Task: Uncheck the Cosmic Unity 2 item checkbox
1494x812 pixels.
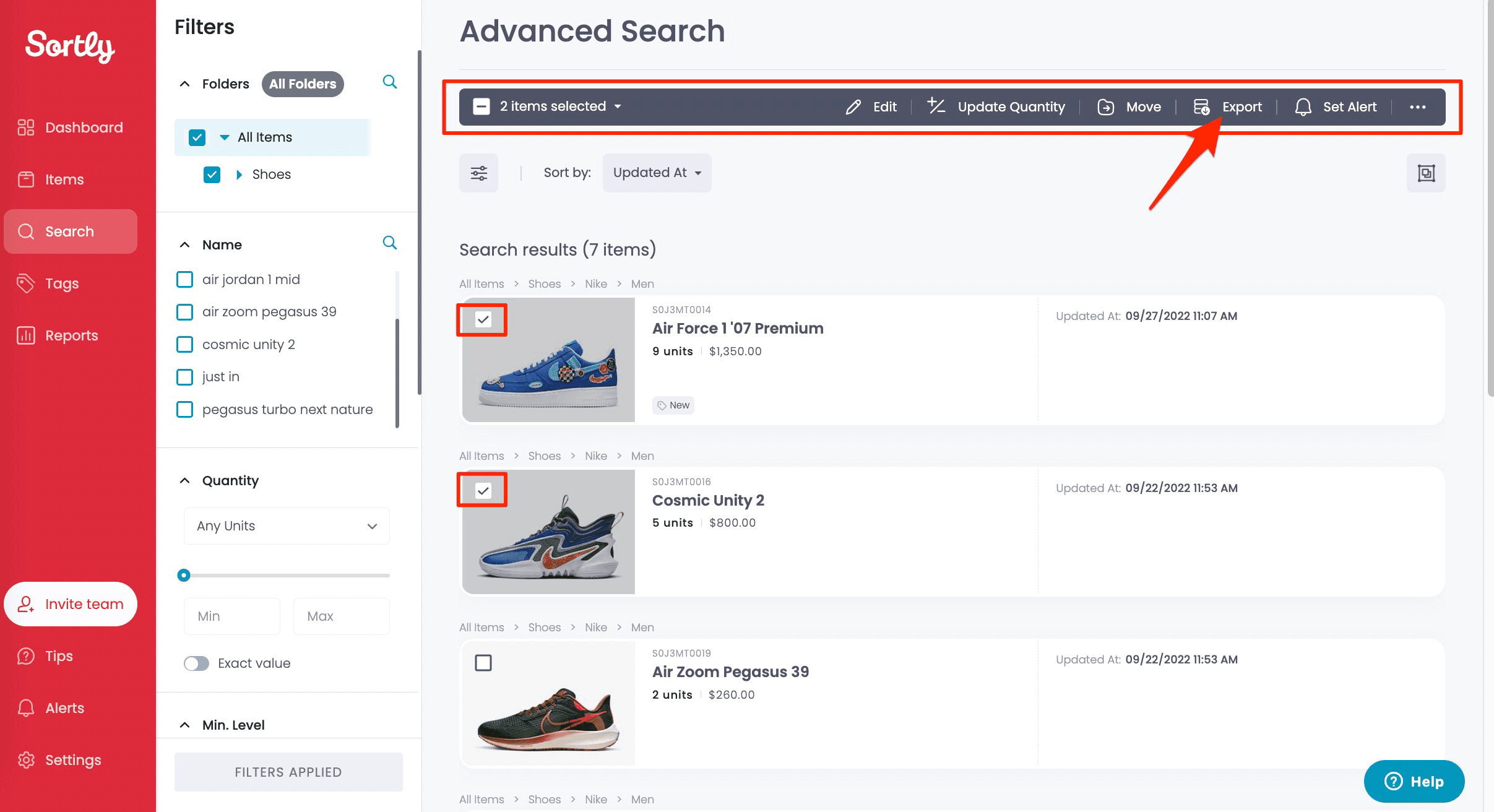Action: tap(483, 491)
